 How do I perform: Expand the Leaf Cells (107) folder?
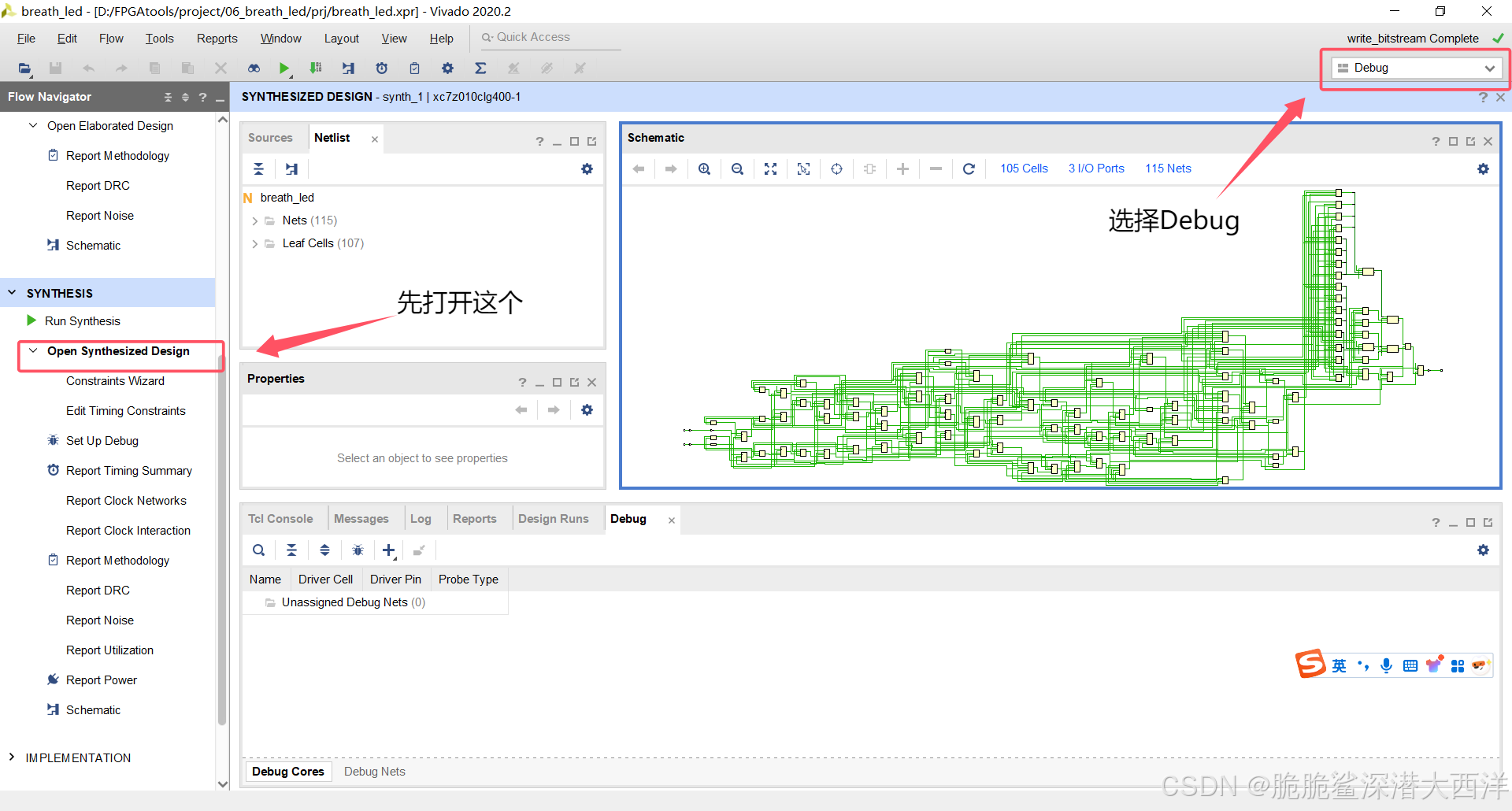254,244
